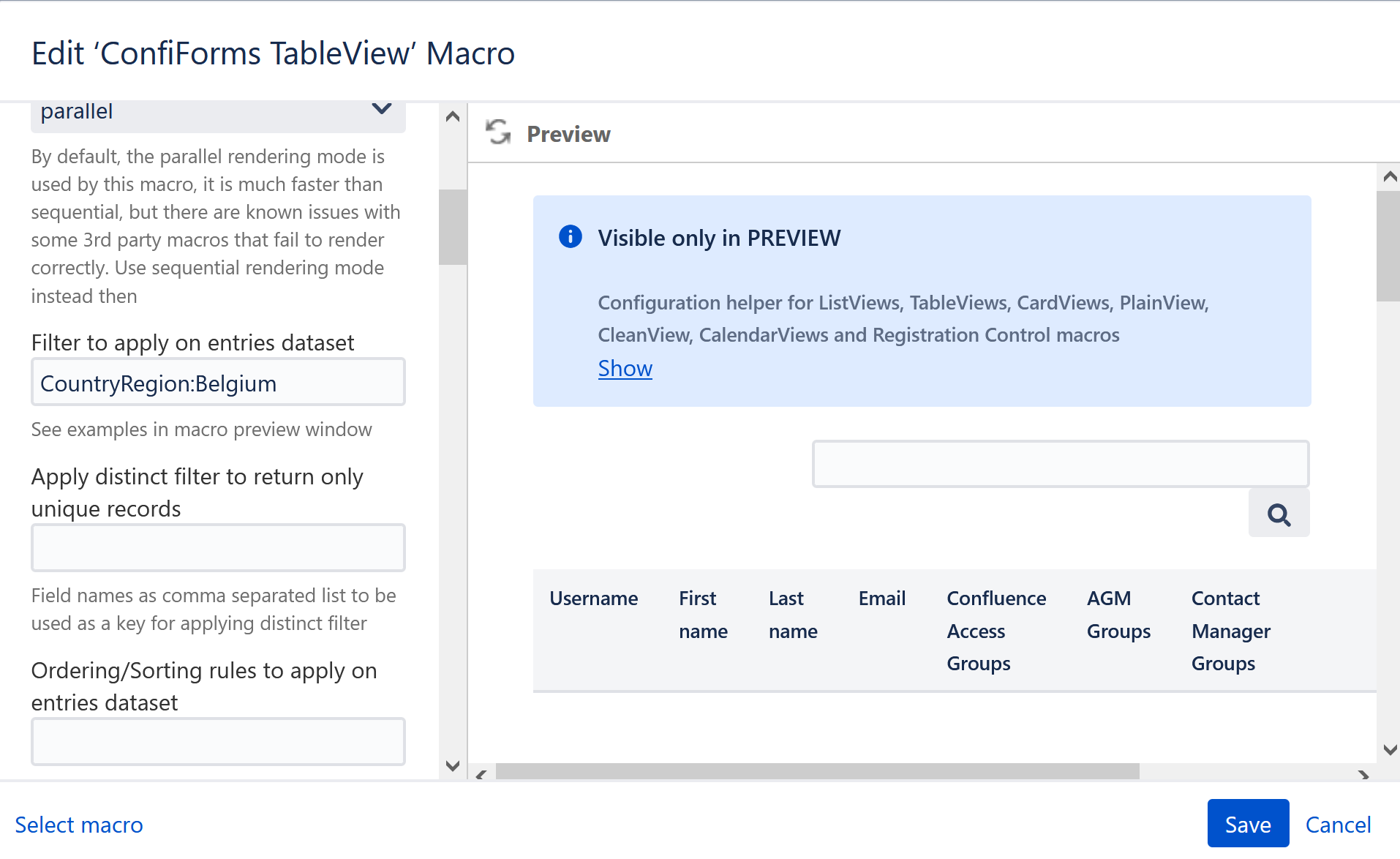This screenshot has width=1400, height=859.
Task: Click the up arrow of the preview scrollbar
Action: [1389, 176]
